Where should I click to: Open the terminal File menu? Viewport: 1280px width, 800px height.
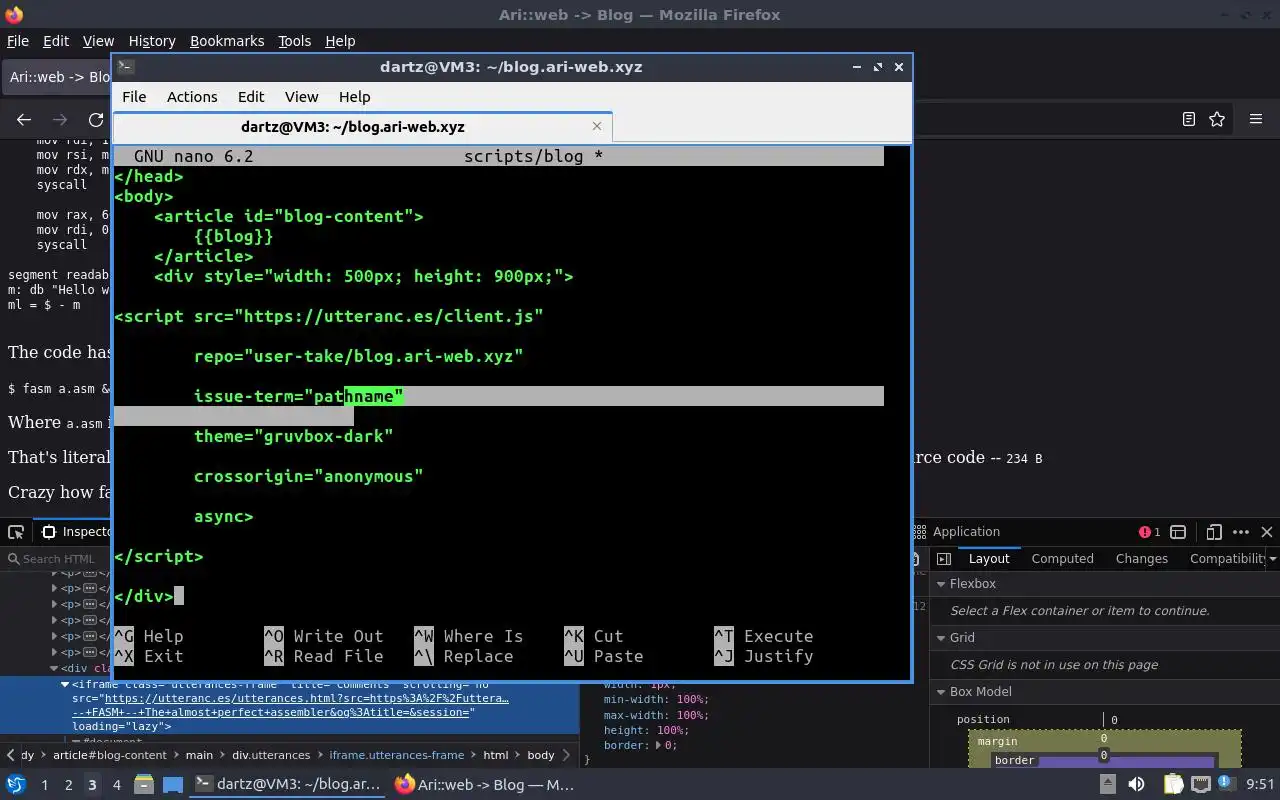pyautogui.click(x=134, y=97)
